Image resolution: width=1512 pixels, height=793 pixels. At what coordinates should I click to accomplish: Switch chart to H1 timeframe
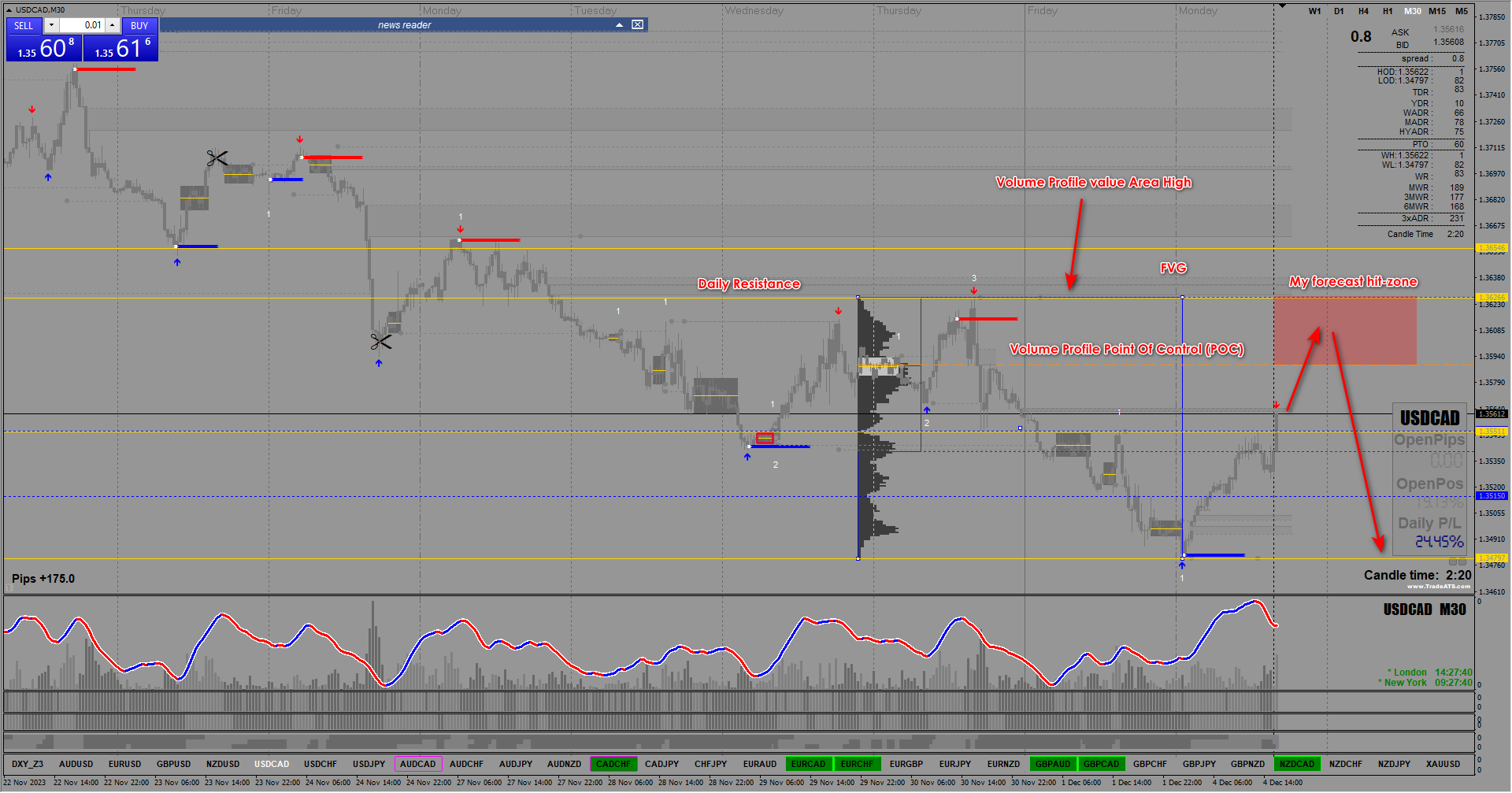tap(1388, 11)
